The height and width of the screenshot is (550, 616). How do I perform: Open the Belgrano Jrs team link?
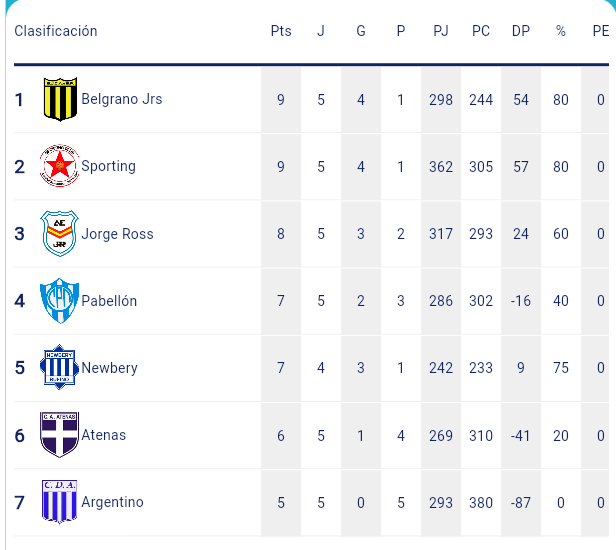[x=122, y=99]
